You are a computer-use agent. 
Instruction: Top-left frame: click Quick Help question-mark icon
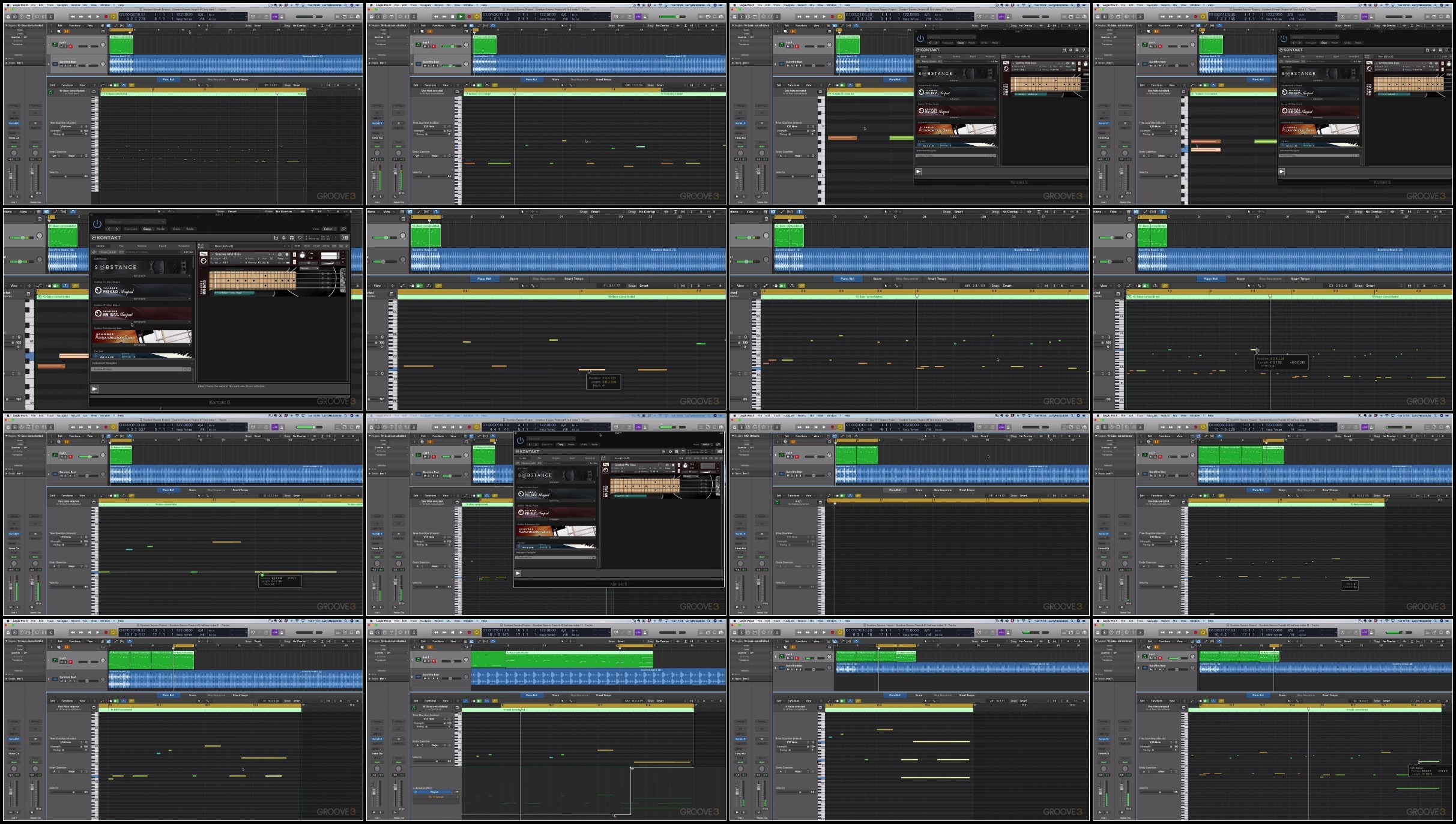(22, 16)
